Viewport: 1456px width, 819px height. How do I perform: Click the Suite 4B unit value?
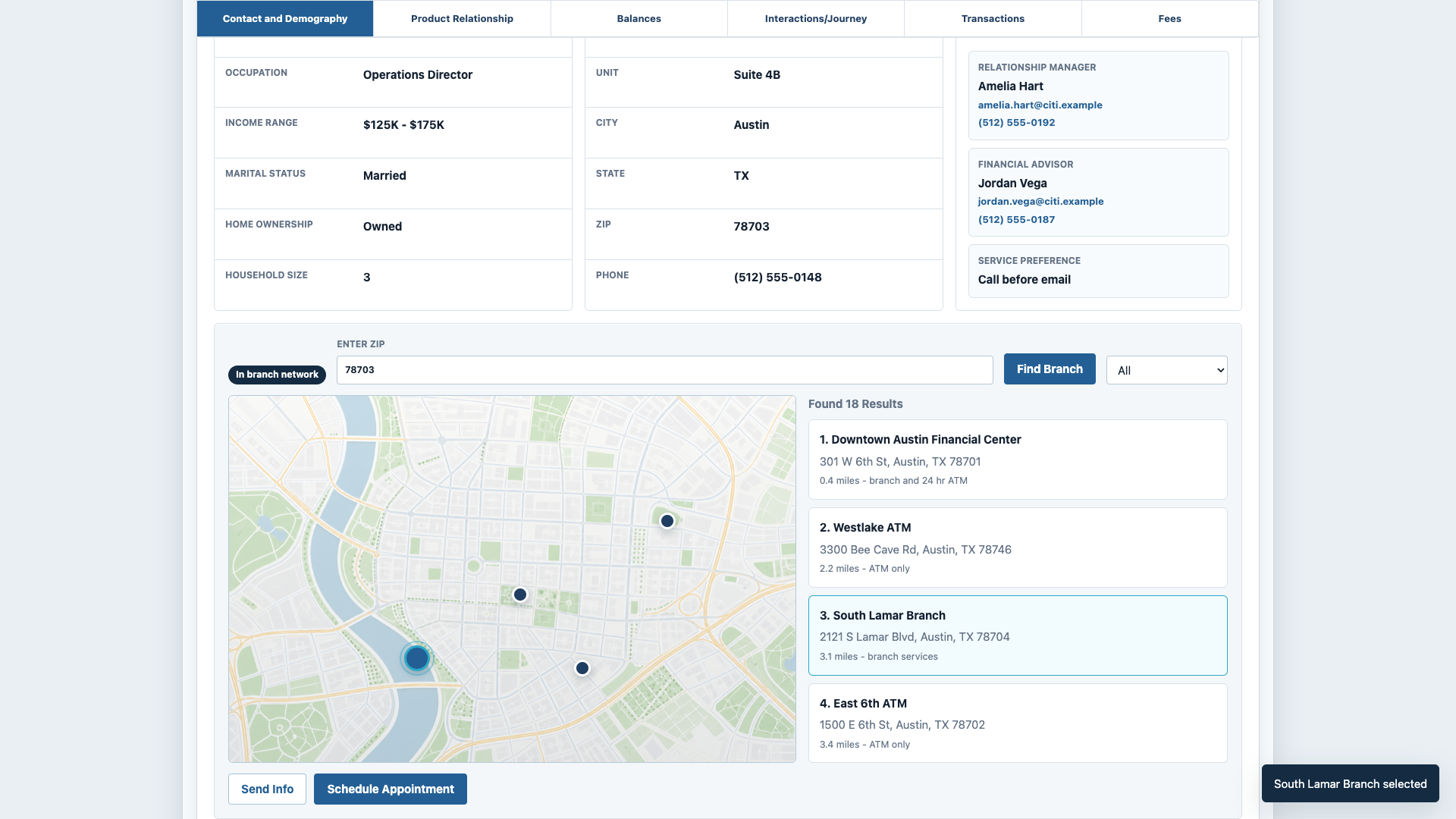pos(757,74)
